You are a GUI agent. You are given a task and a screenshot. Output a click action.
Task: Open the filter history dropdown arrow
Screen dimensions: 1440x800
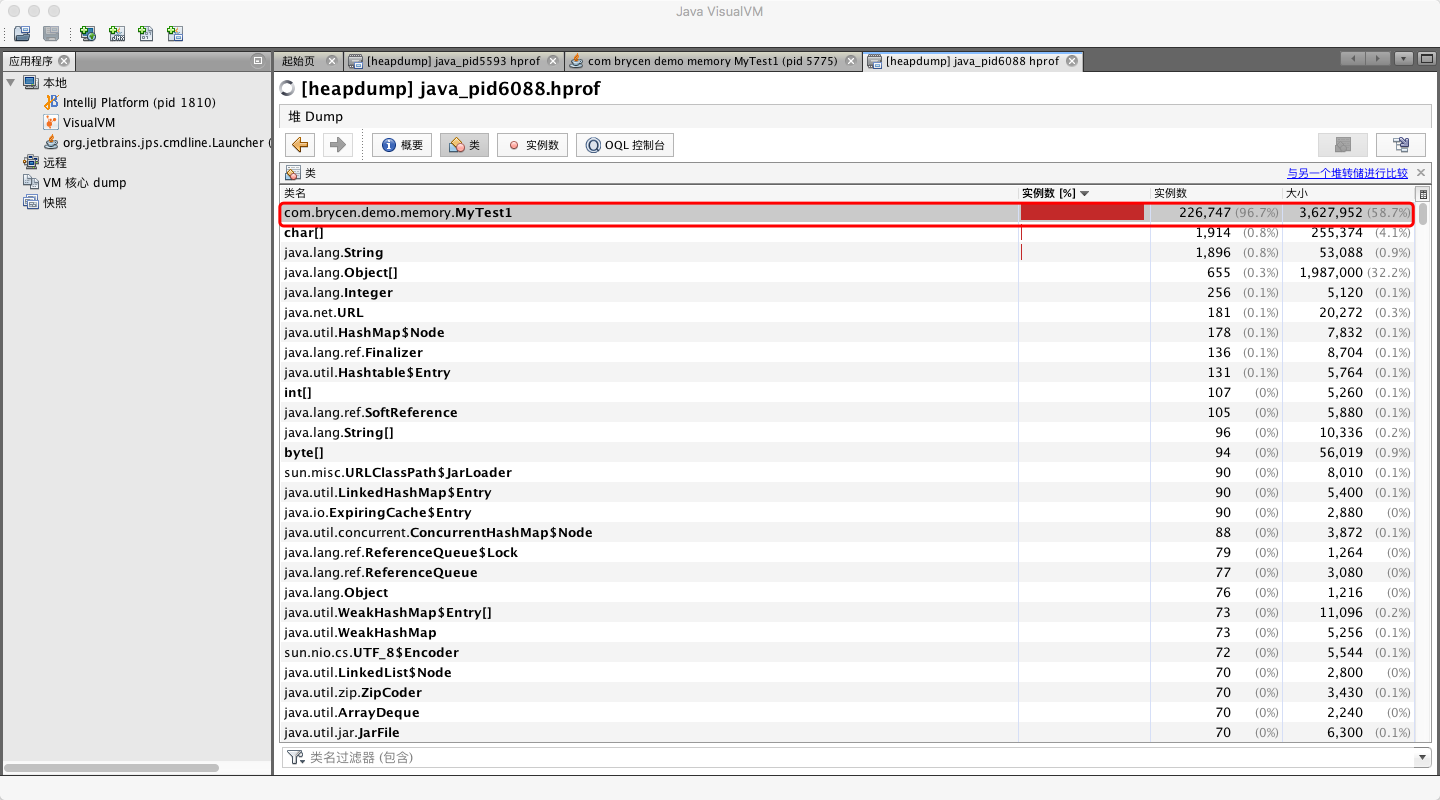tap(1423, 758)
